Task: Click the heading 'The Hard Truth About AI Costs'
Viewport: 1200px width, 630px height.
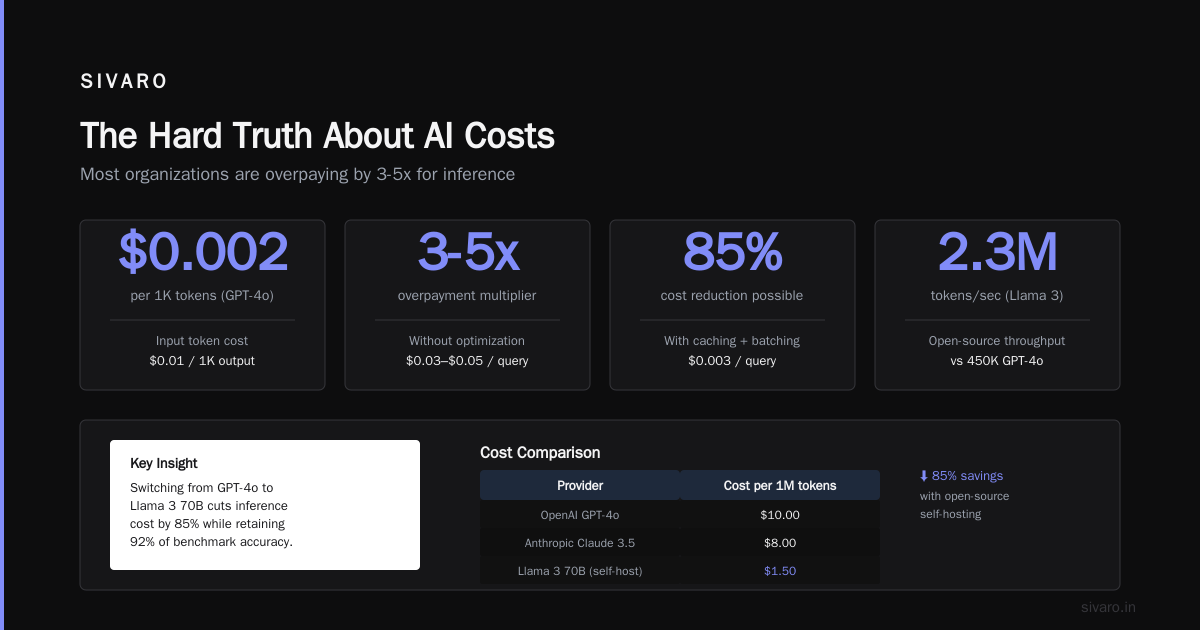Action: pyautogui.click(x=317, y=136)
